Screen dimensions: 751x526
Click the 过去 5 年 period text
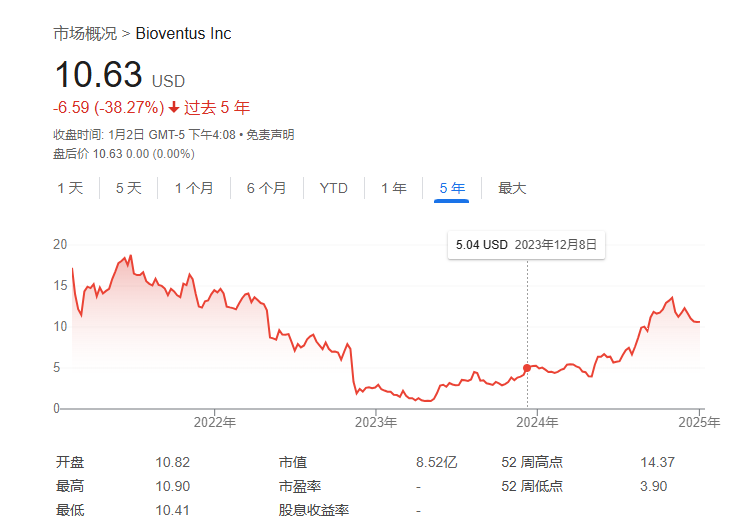217,107
